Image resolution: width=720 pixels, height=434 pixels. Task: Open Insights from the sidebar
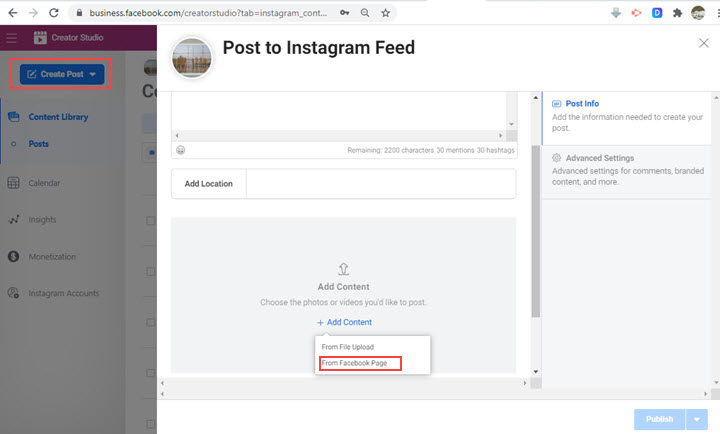[42, 219]
